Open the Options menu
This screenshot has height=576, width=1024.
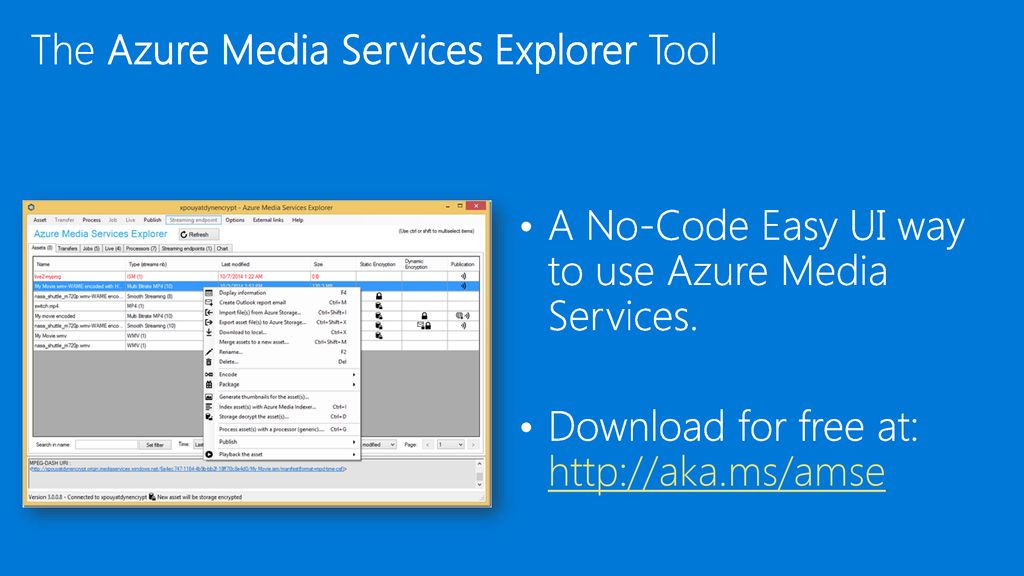[235, 220]
